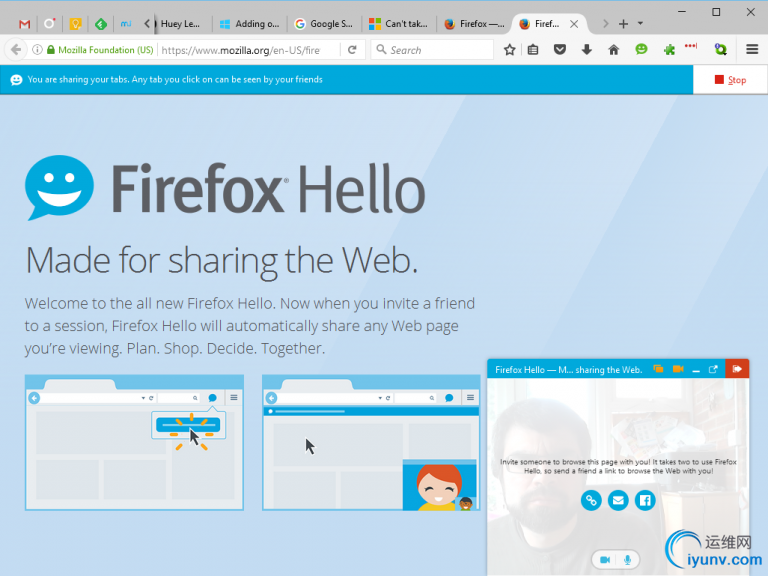This screenshot has height=576, width=768.
Task: Open the pinned Gmail tab
Action: tap(24, 24)
